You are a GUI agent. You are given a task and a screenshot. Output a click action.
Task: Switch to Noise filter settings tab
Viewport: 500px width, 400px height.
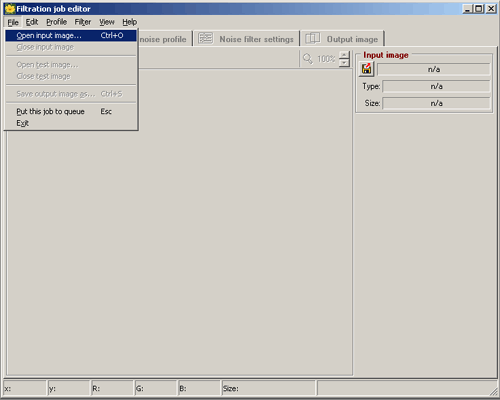click(246, 39)
